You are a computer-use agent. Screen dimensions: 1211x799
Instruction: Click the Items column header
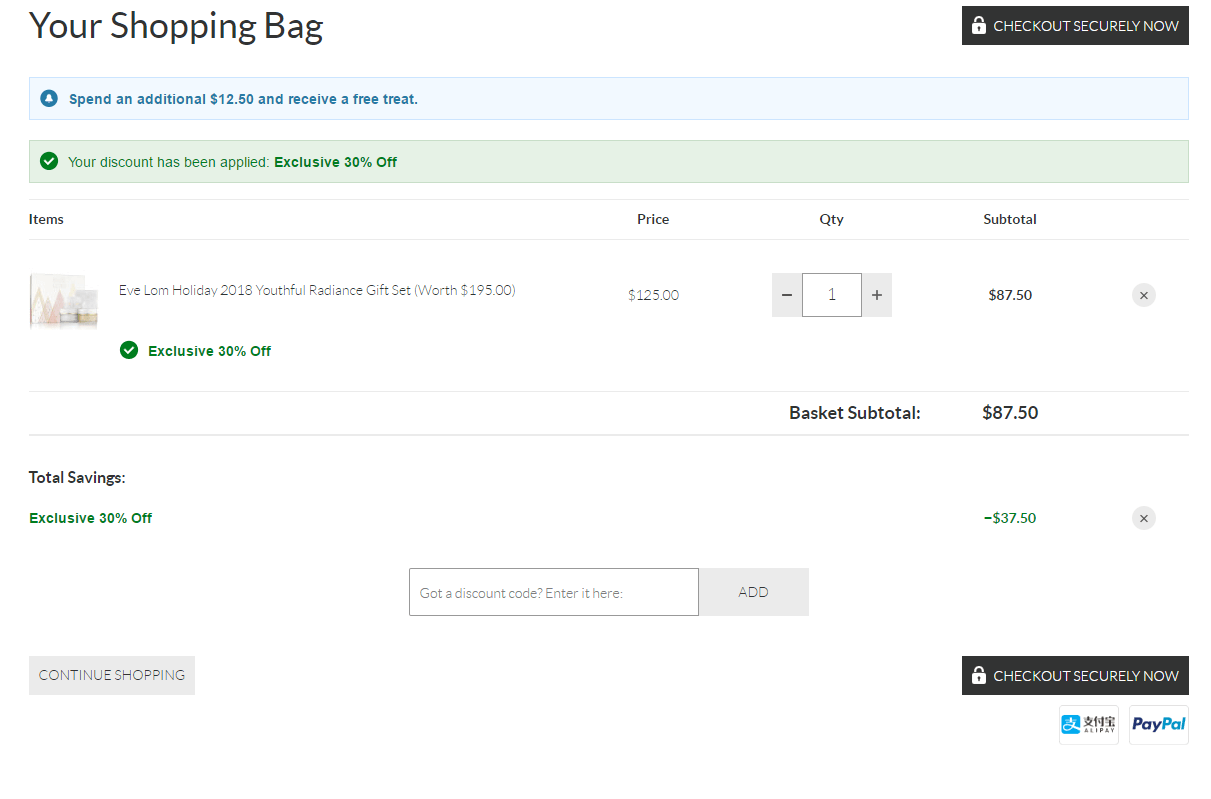coord(46,219)
